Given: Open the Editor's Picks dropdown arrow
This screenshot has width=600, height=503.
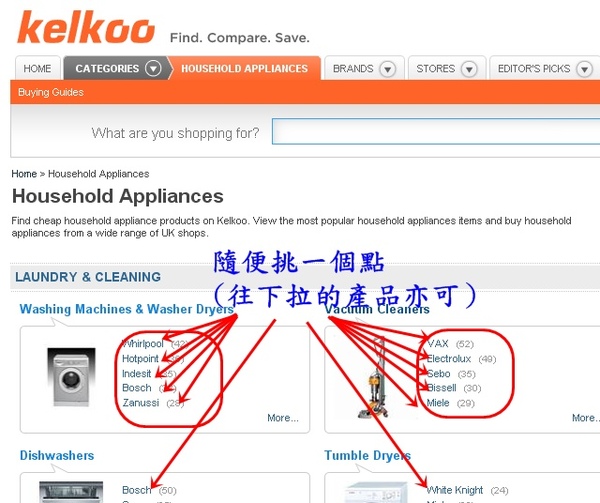Looking at the screenshot, I should click(x=584, y=69).
